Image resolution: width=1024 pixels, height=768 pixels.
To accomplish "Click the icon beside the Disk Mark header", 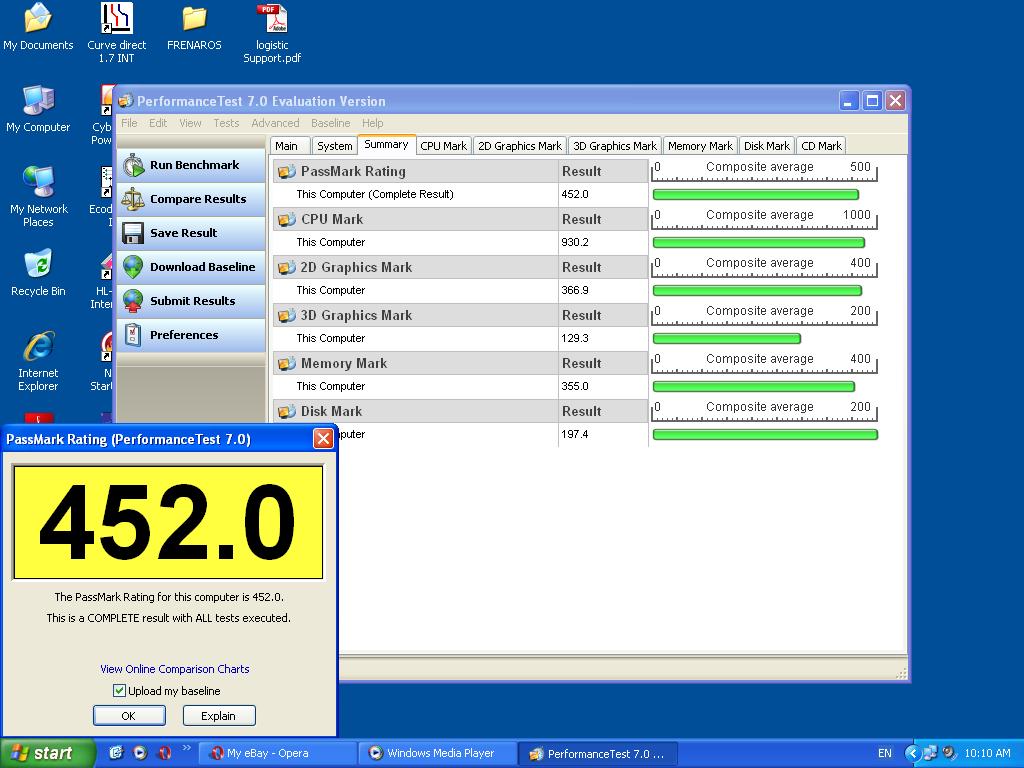I will [x=287, y=411].
